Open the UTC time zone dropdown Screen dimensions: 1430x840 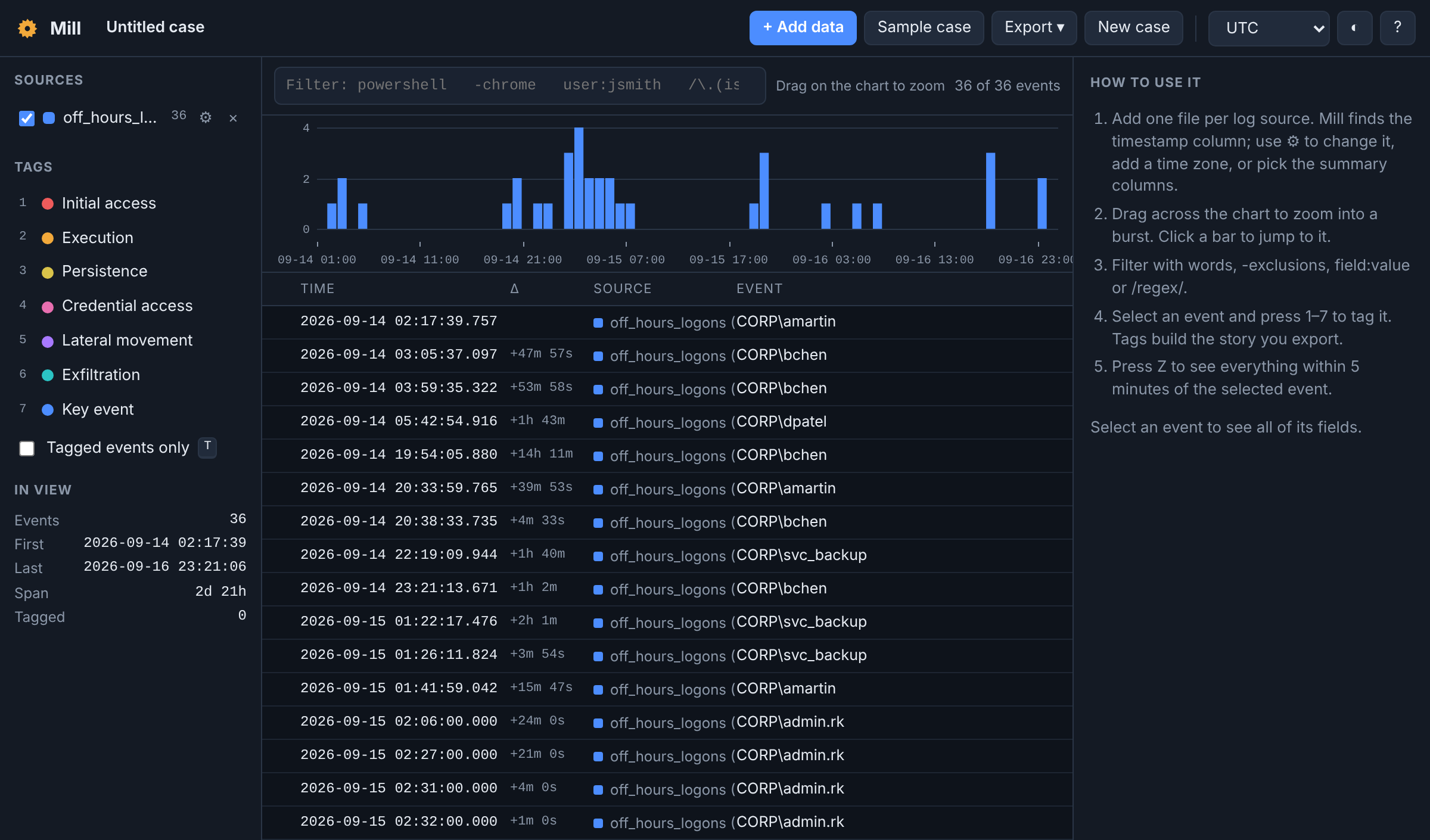point(1269,28)
